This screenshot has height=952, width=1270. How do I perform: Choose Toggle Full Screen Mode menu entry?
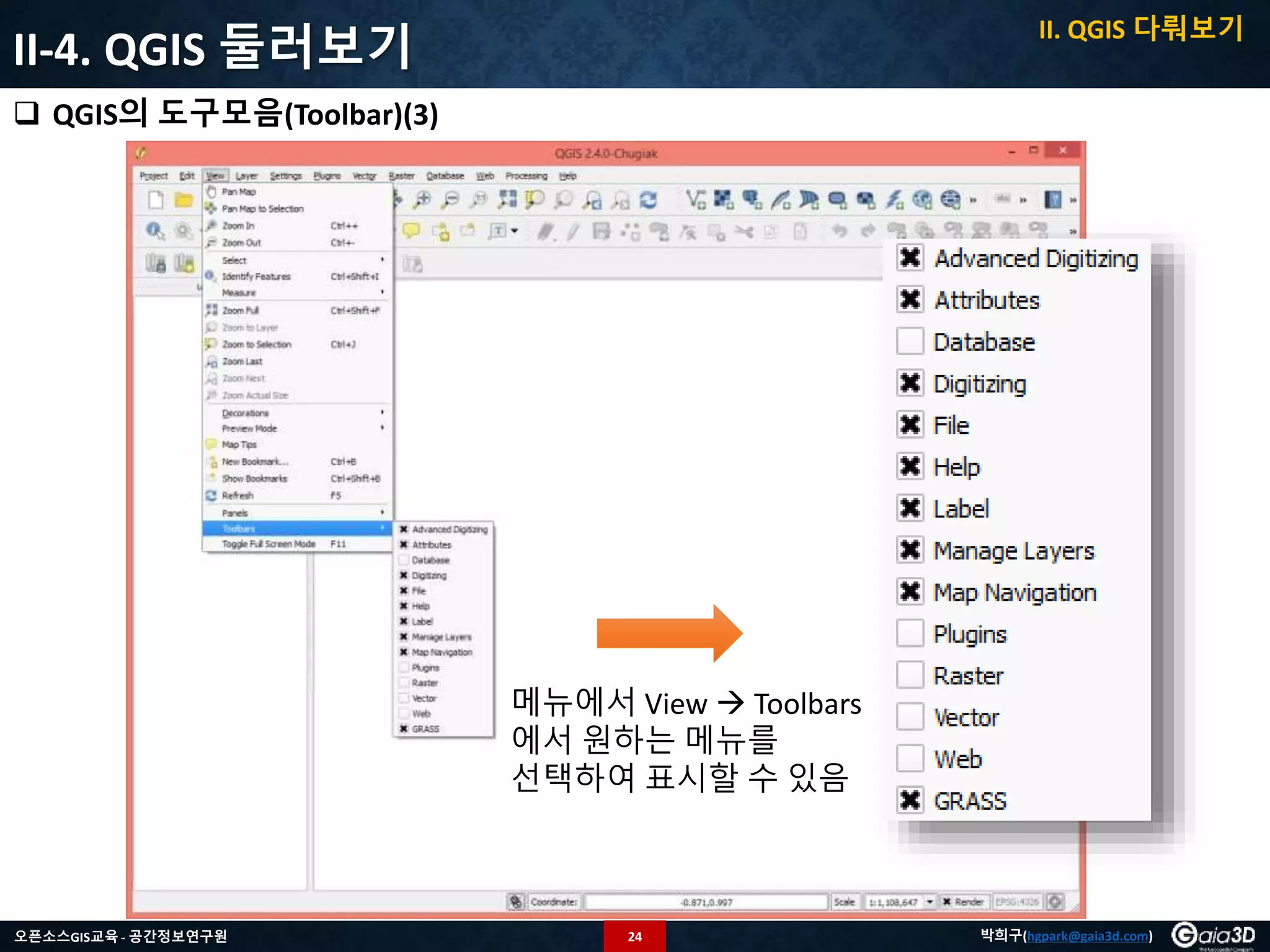[x=298, y=544]
